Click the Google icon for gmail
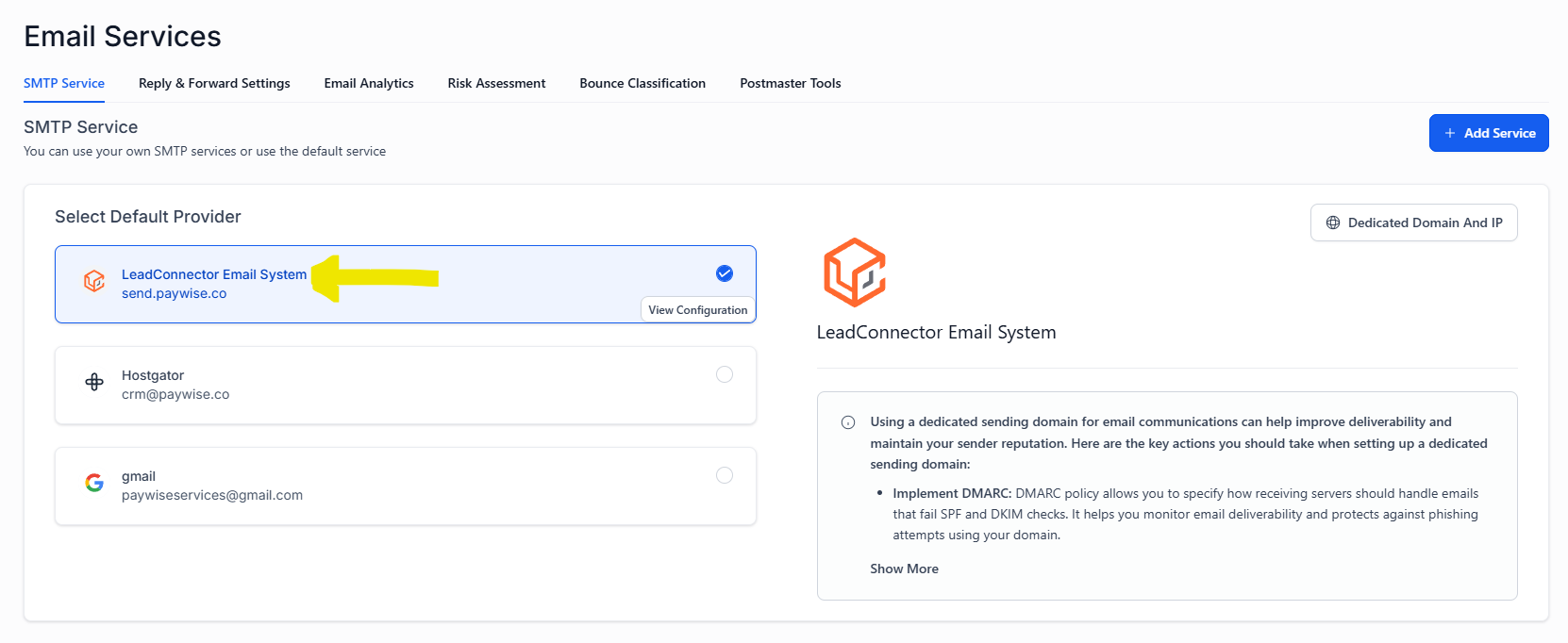Viewport: 1568px width, 643px height. click(x=94, y=483)
